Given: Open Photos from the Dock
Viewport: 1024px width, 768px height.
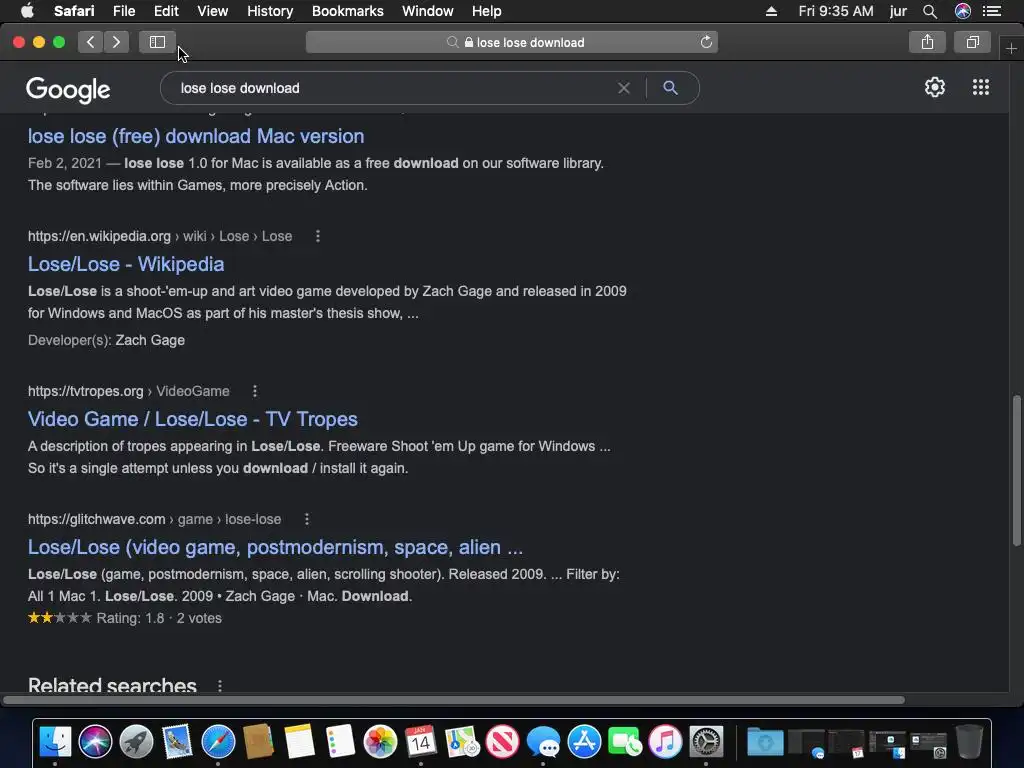Looking at the screenshot, I should pos(380,742).
